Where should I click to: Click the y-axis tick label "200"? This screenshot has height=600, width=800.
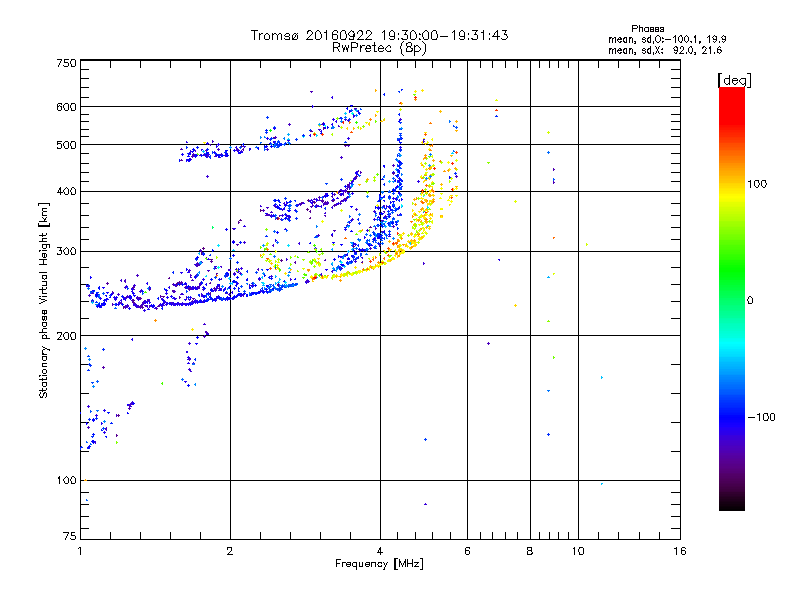point(66,336)
